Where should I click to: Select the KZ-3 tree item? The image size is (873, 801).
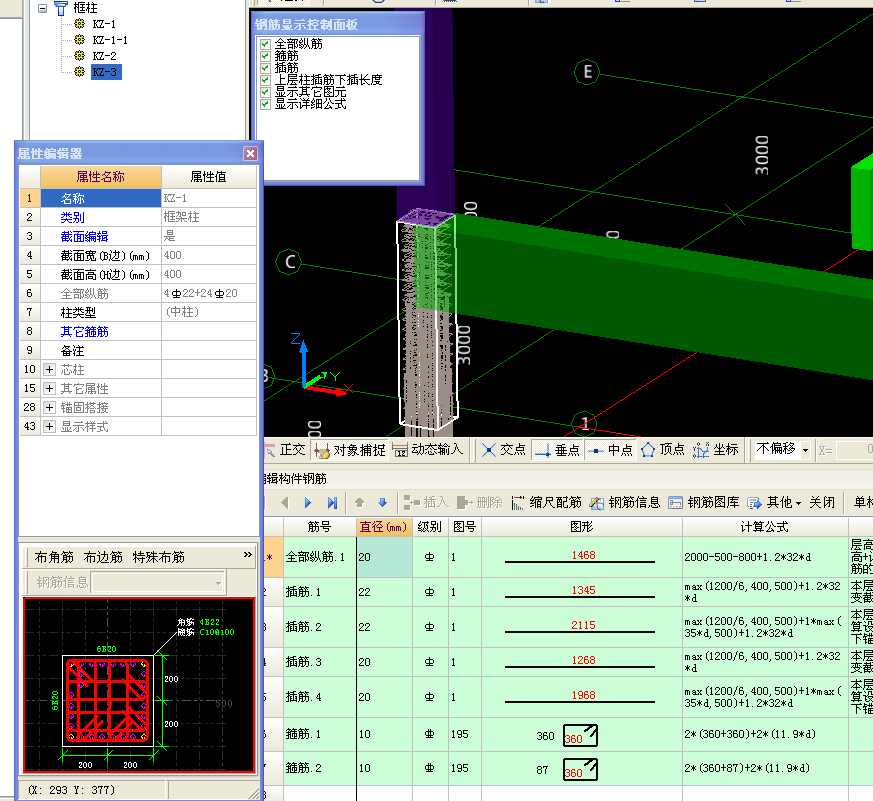pyautogui.click(x=105, y=72)
